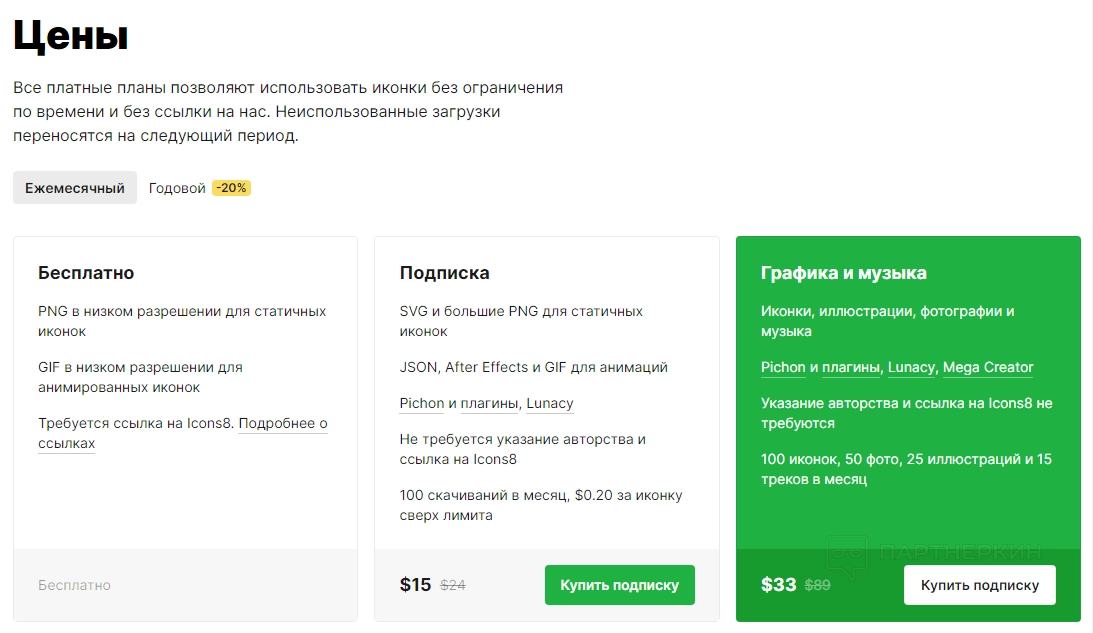
Task: Open the Mega Creator link
Action: click(988, 368)
